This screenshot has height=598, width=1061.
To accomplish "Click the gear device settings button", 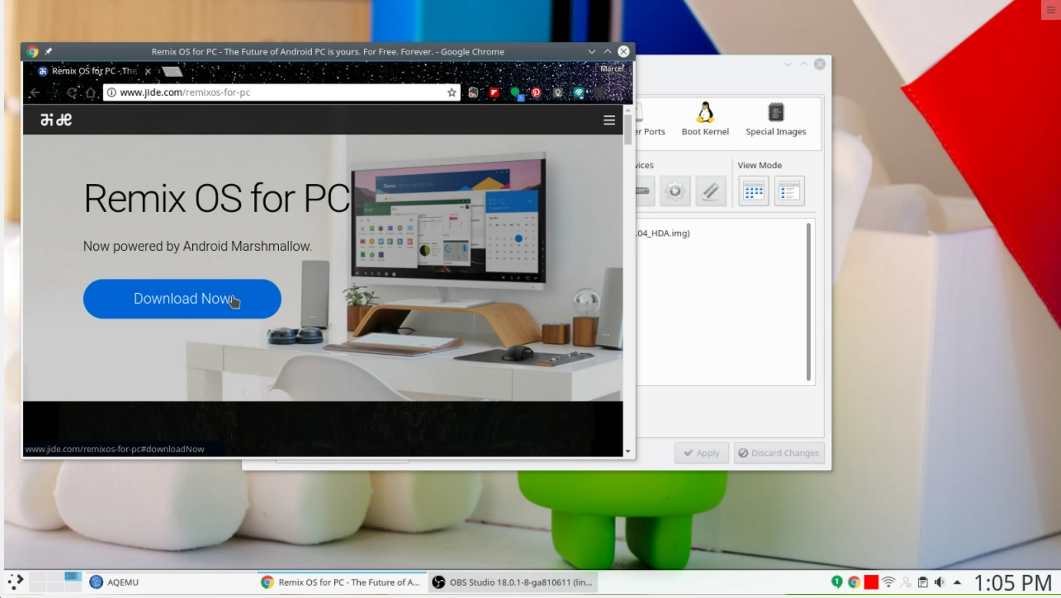I will pyautogui.click(x=675, y=191).
